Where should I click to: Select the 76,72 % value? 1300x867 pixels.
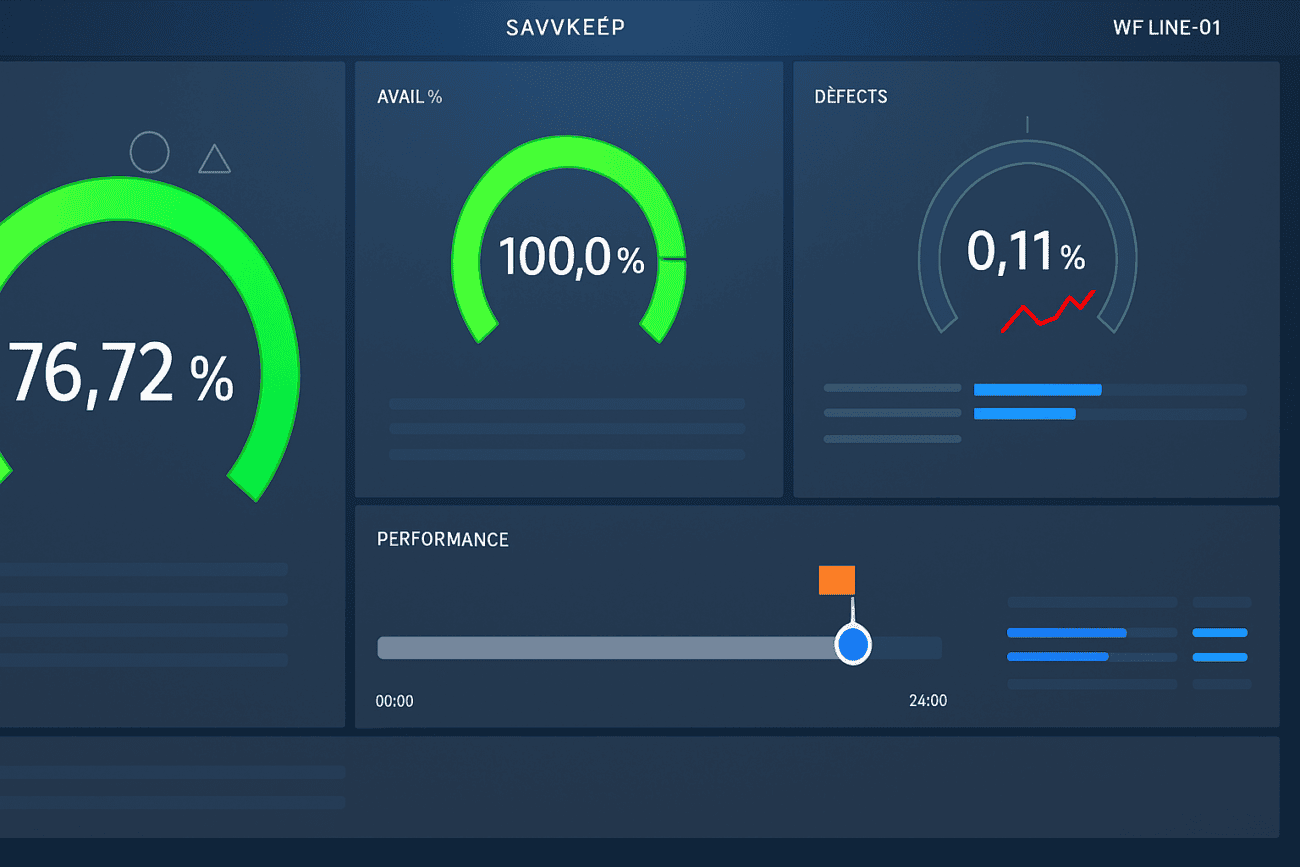pyautogui.click(x=120, y=373)
